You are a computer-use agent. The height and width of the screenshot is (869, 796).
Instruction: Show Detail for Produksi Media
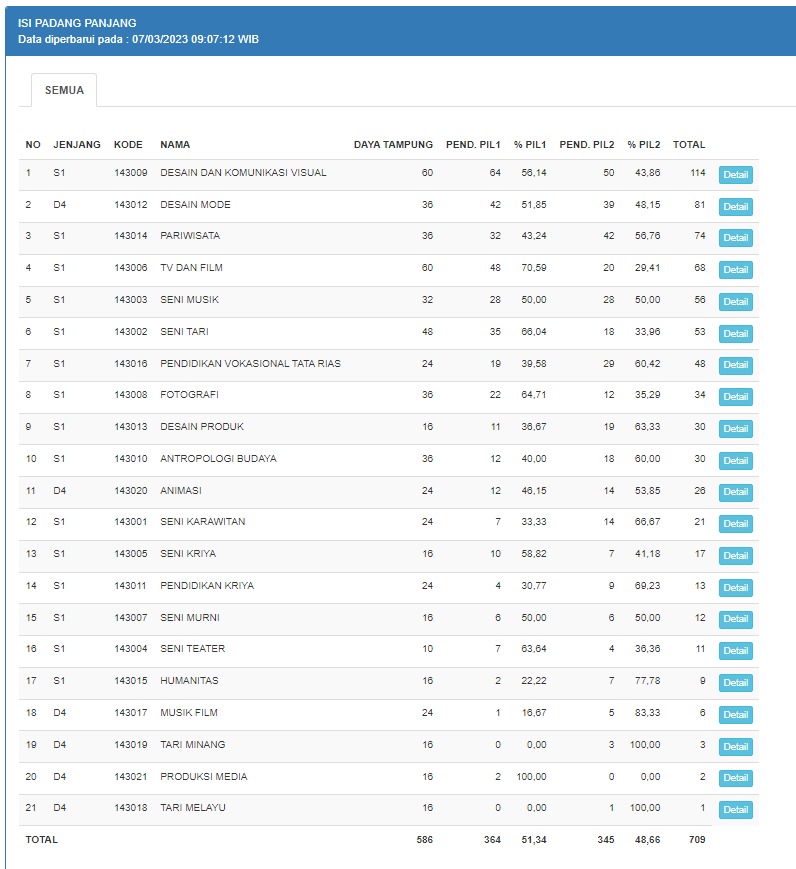736,778
